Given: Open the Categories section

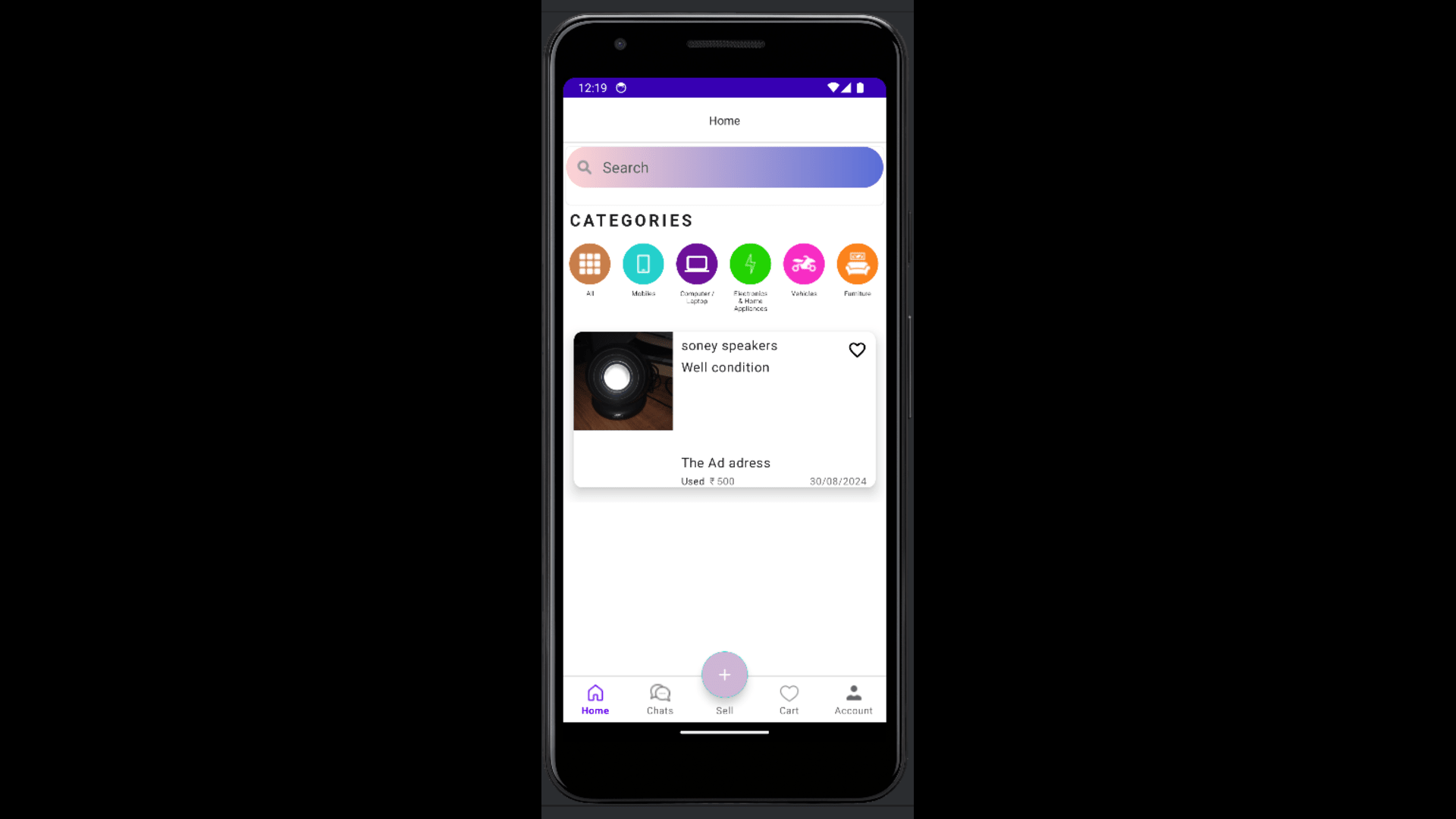Looking at the screenshot, I should pyautogui.click(x=632, y=220).
